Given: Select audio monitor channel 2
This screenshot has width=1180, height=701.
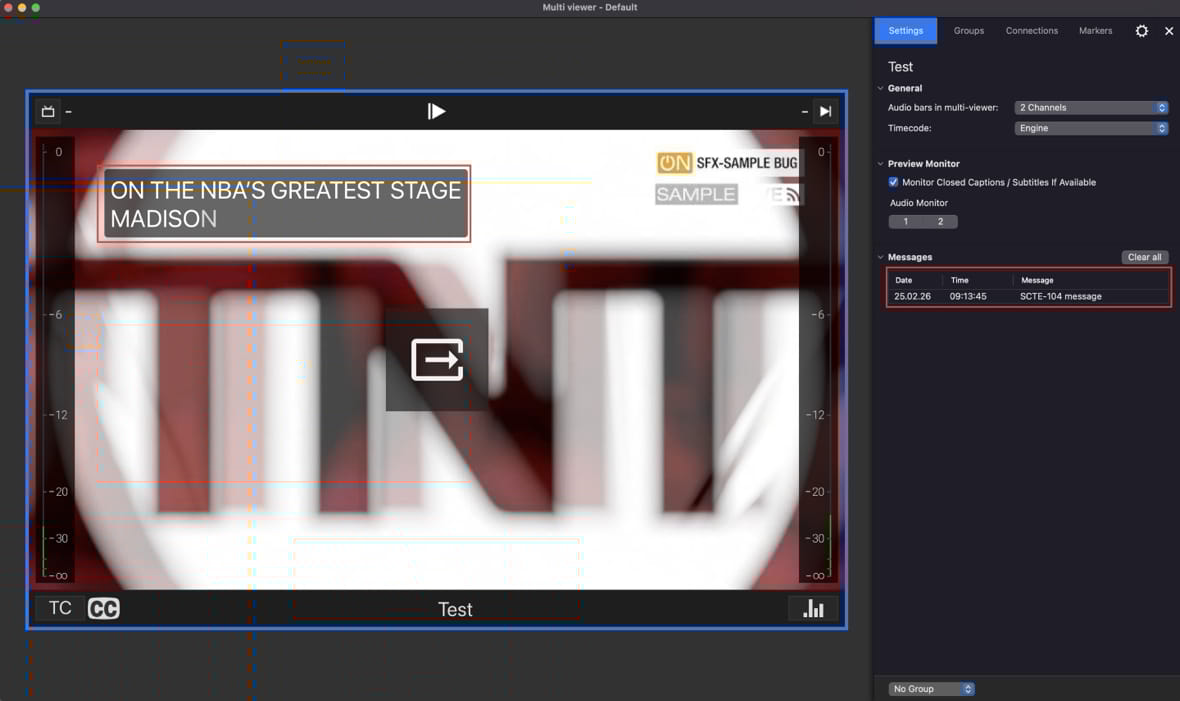Looking at the screenshot, I should (940, 222).
